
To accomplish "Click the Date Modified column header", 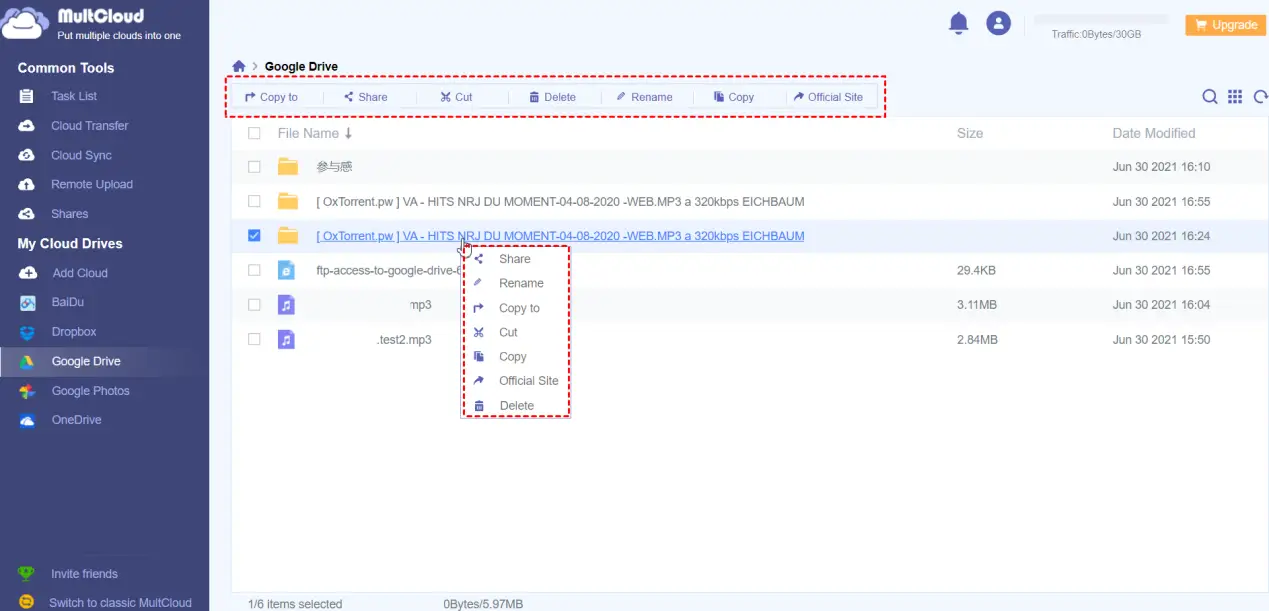I will [1154, 133].
